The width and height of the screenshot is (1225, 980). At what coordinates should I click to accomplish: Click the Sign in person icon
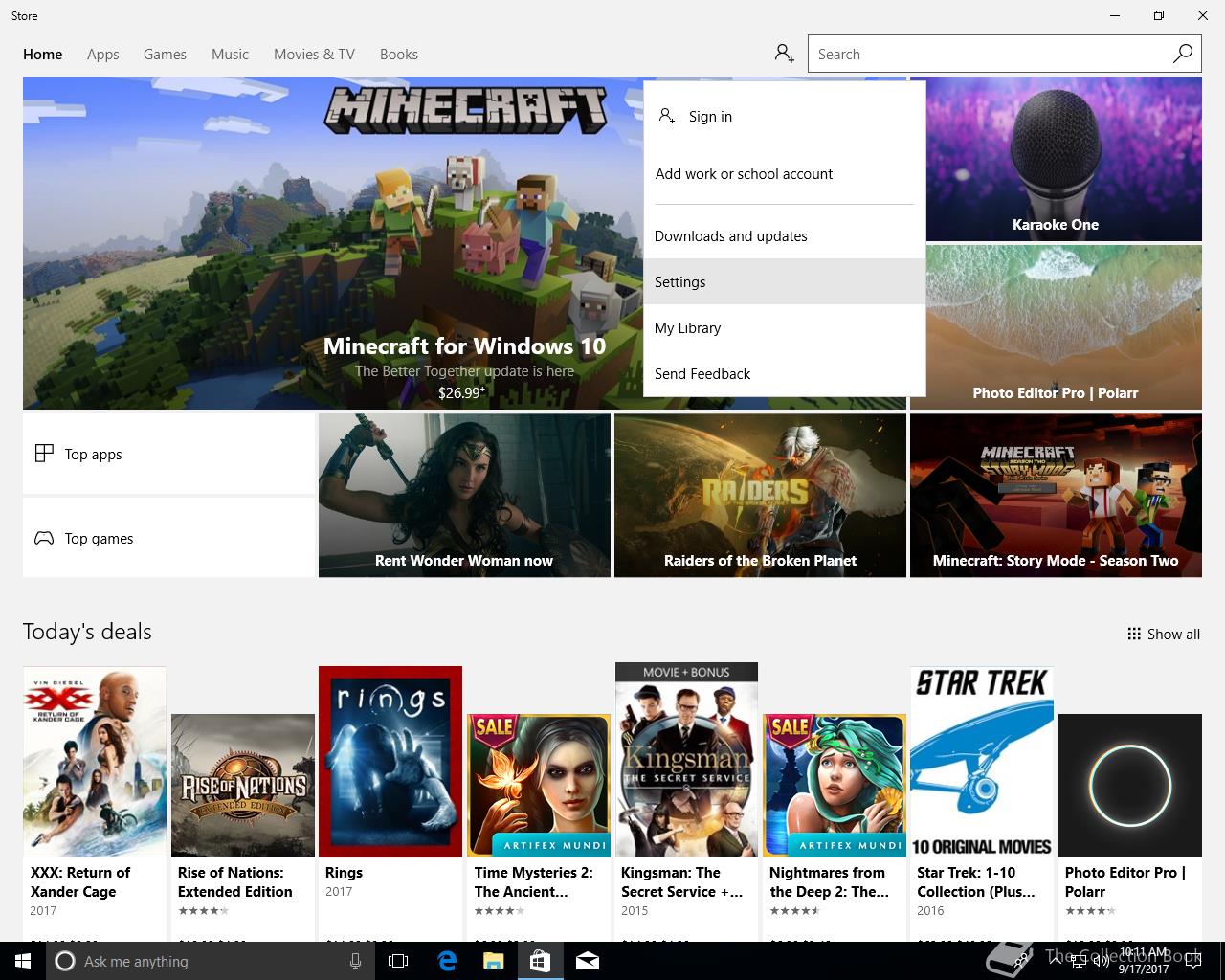point(667,116)
